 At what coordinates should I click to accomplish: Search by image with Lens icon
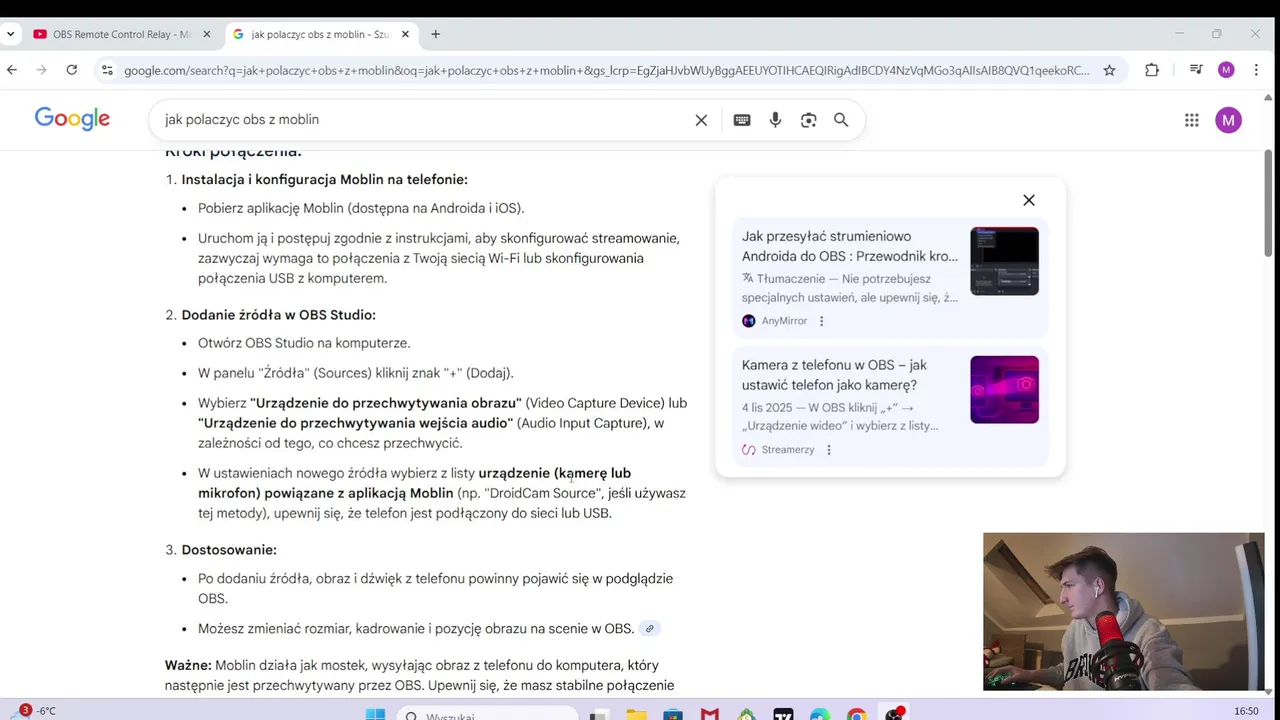(809, 120)
